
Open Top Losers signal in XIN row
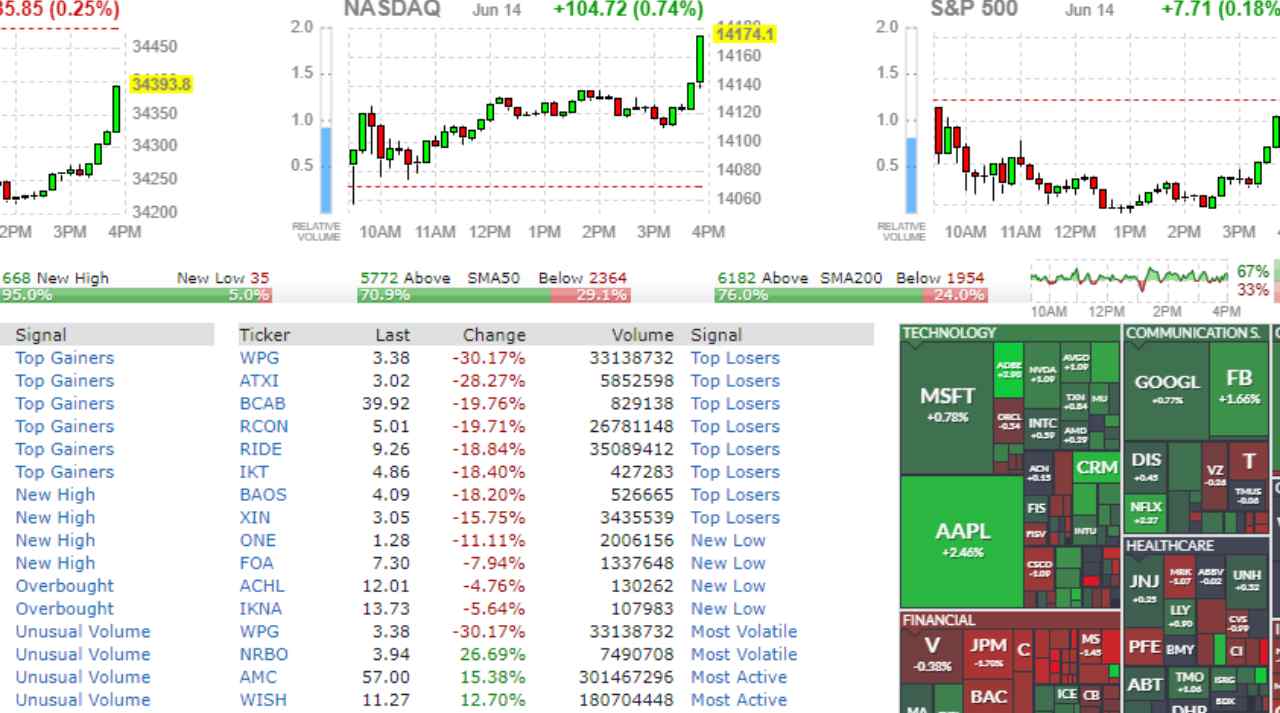coord(735,518)
